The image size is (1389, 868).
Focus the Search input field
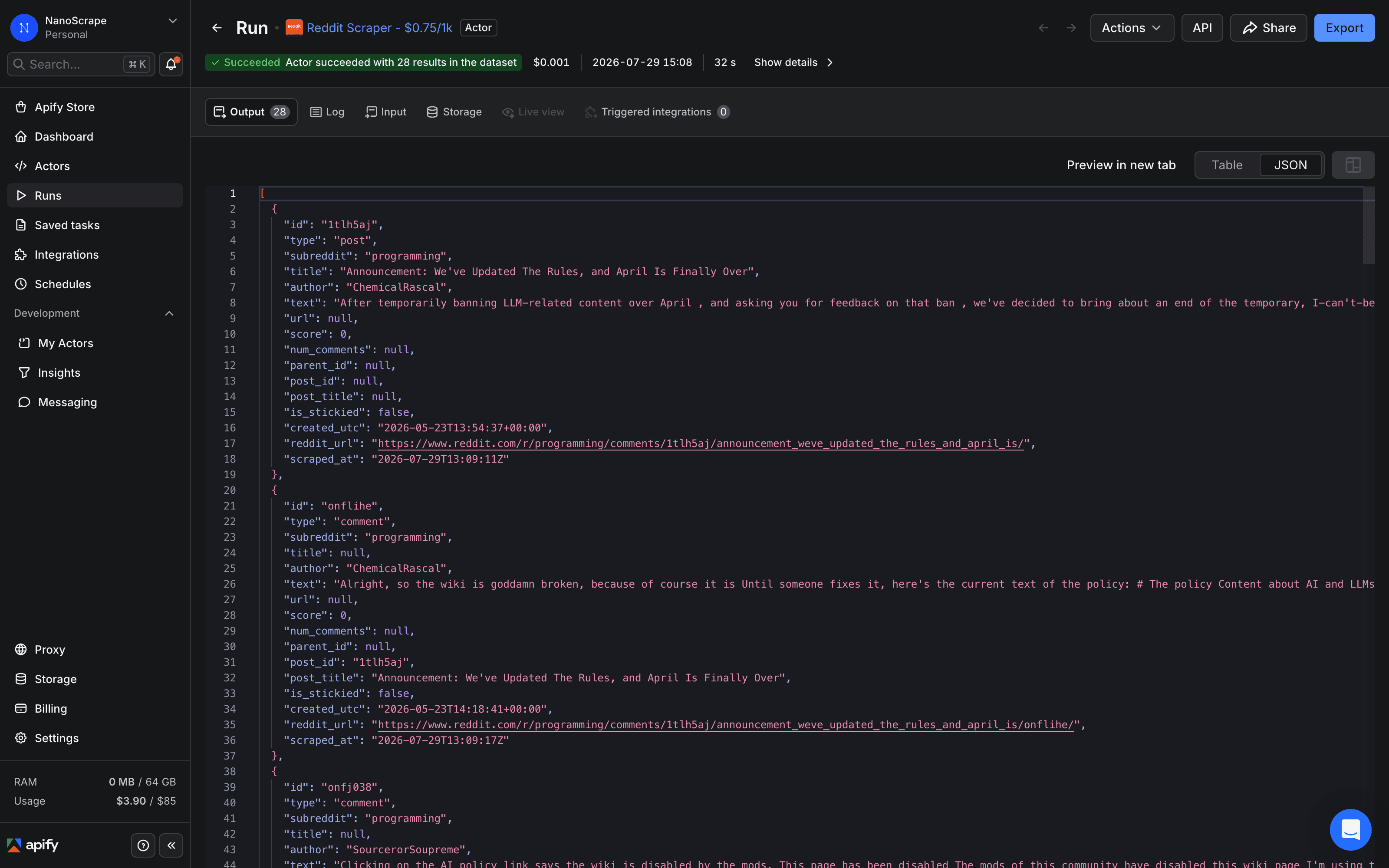(81, 64)
